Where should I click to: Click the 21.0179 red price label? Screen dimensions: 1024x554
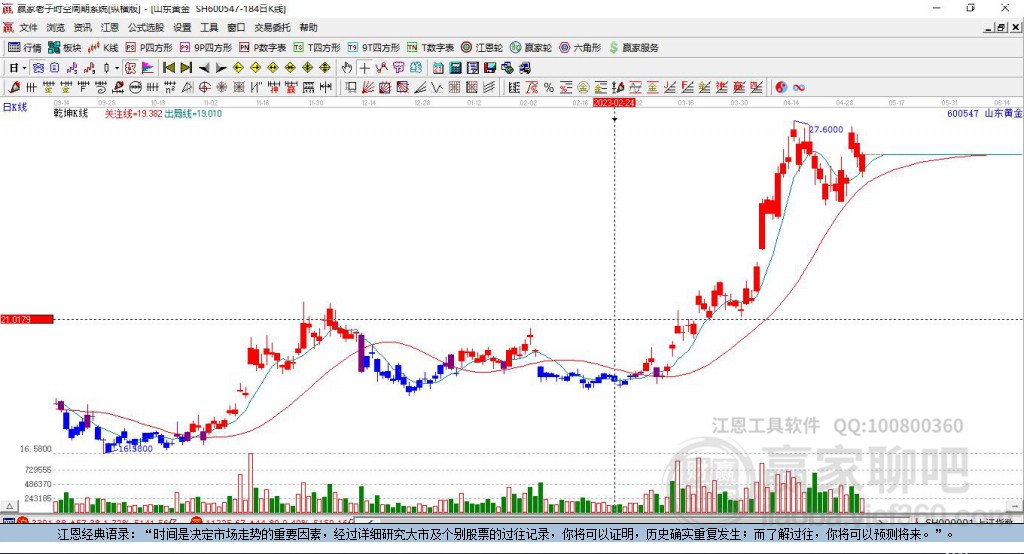click(x=27, y=319)
